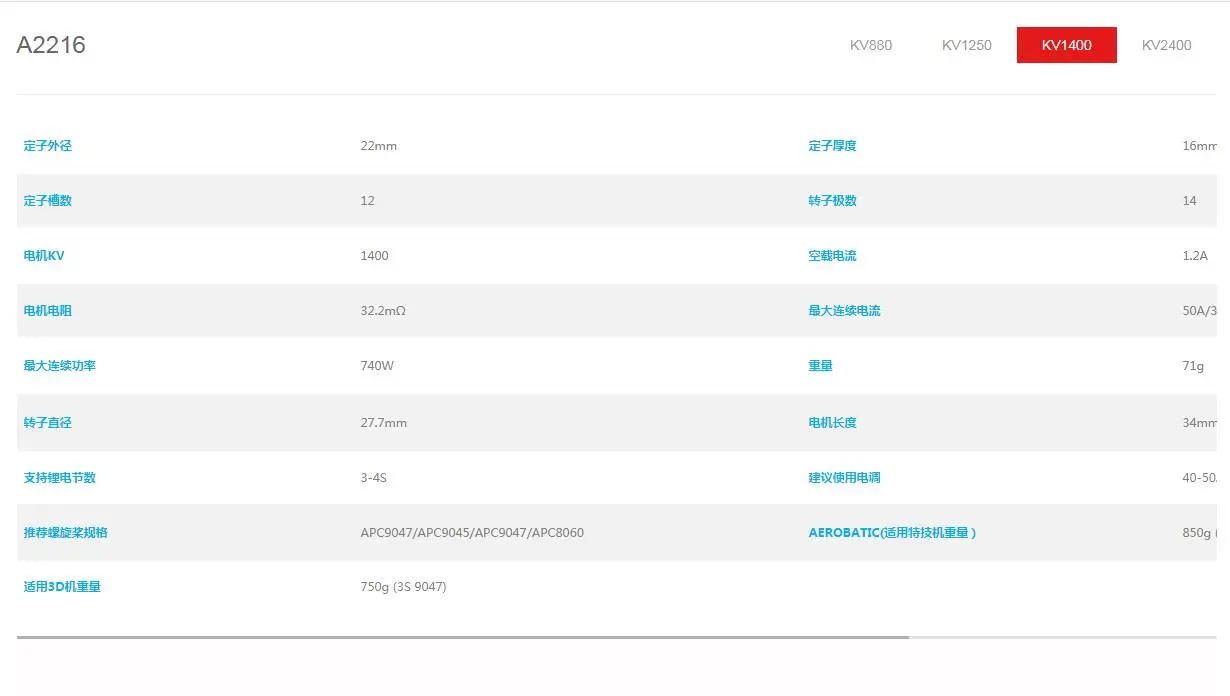Select the red KV1400 tab

[x=1067, y=45]
